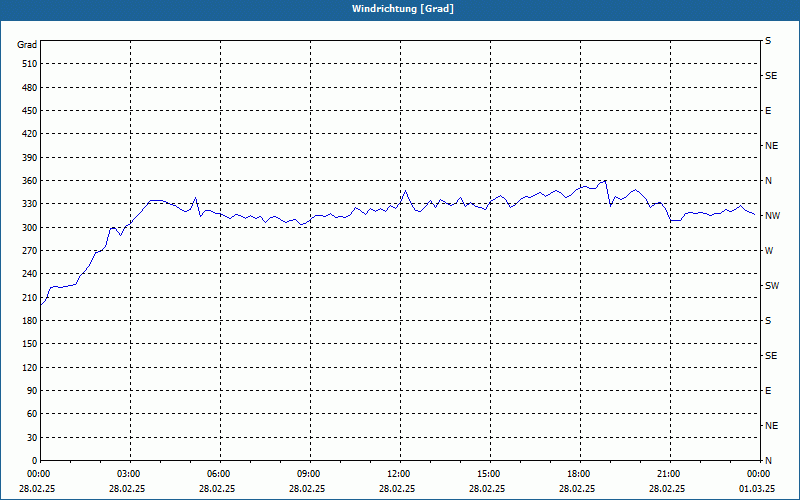Image resolution: width=800 pixels, height=500 pixels.
Task: Click the 420 y-axis value
Action: point(30,134)
